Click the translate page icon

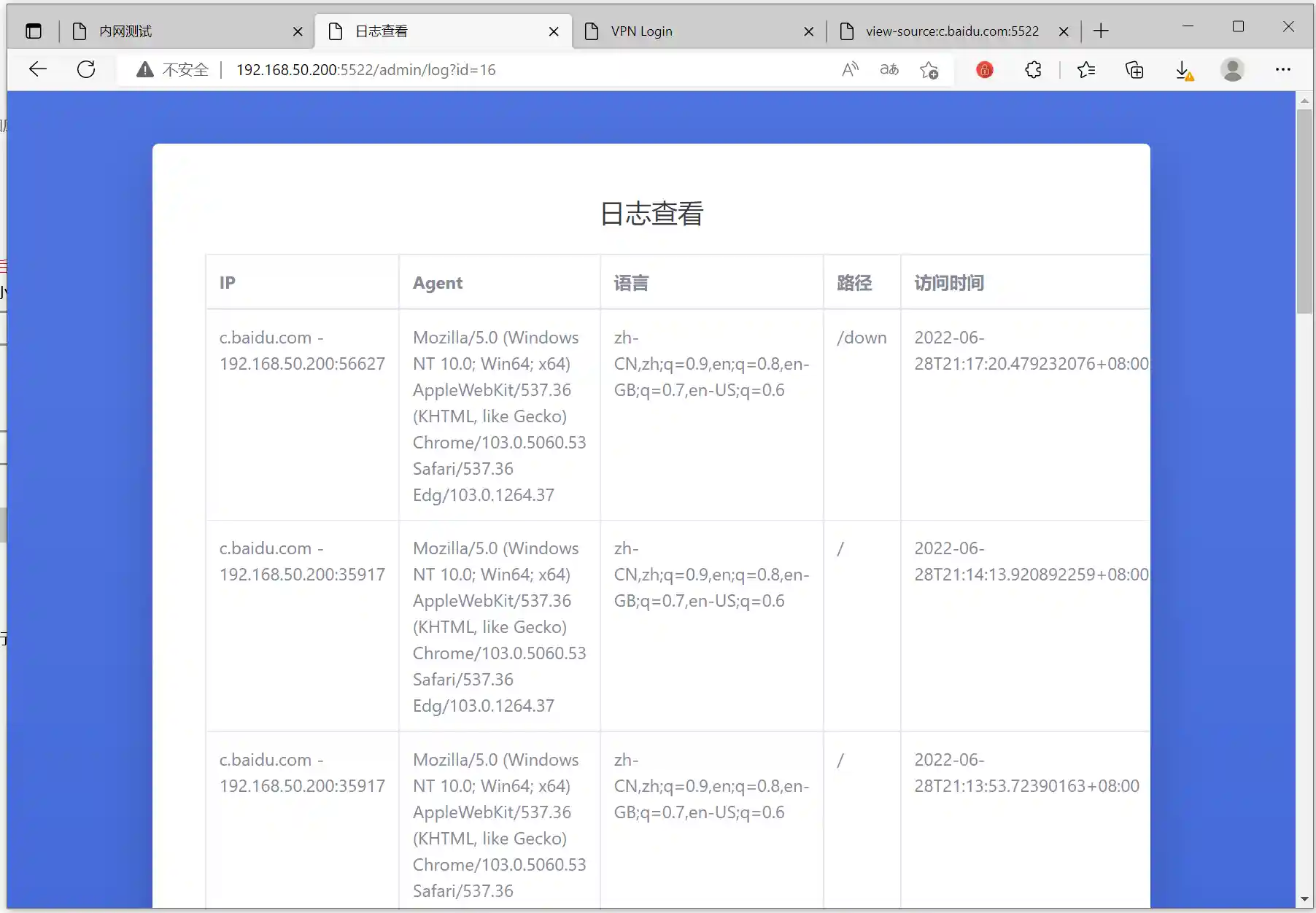point(889,70)
